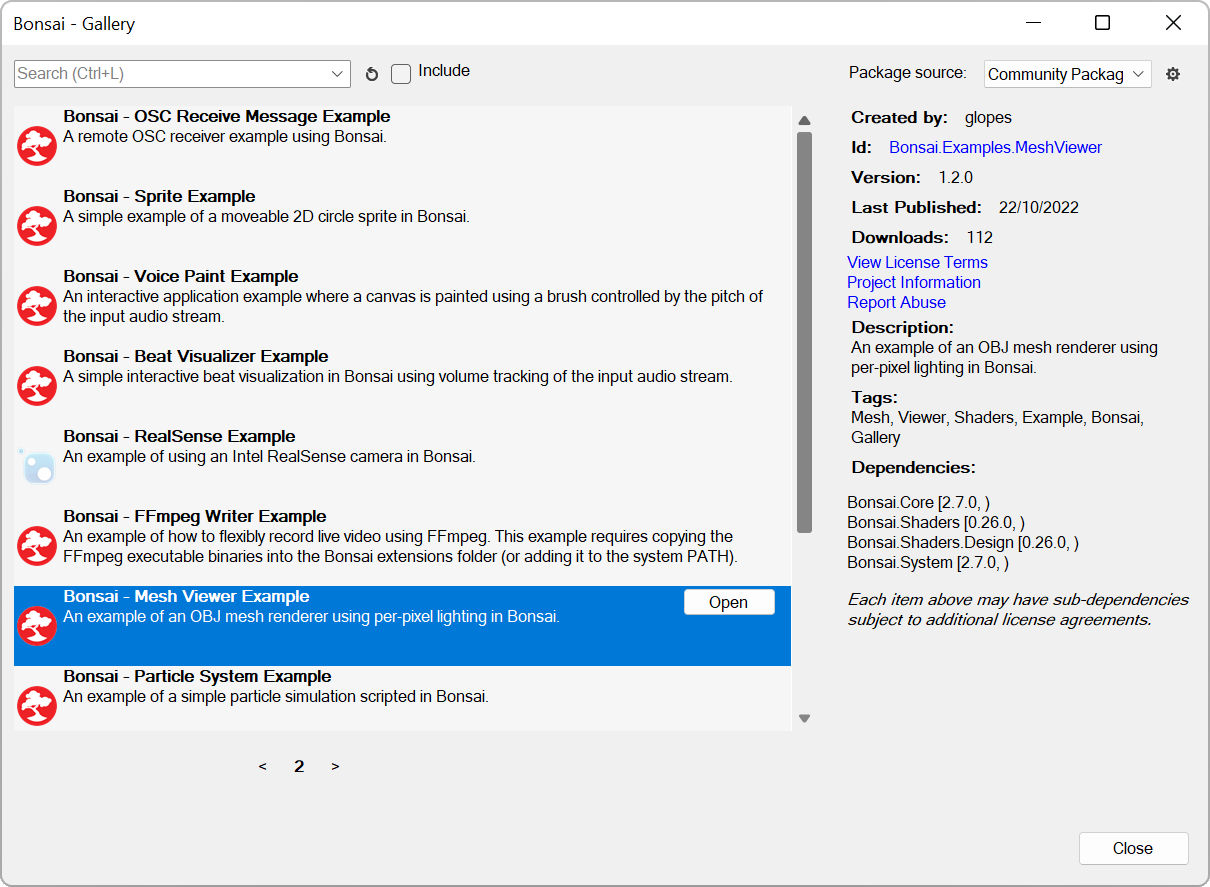Click the tags text starting with Mesh, Viewer

(x=997, y=428)
